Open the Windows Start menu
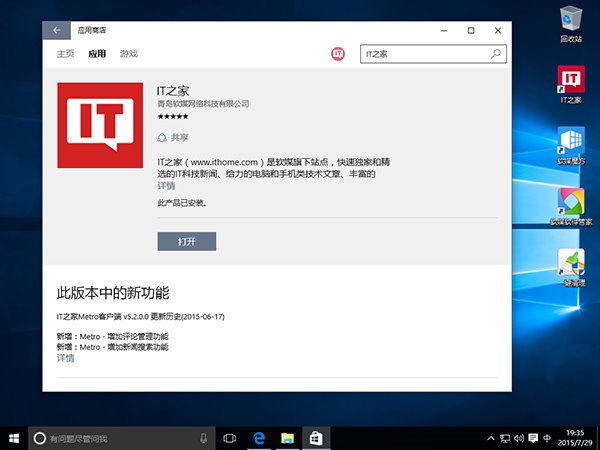 pyautogui.click(x=14, y=438)
